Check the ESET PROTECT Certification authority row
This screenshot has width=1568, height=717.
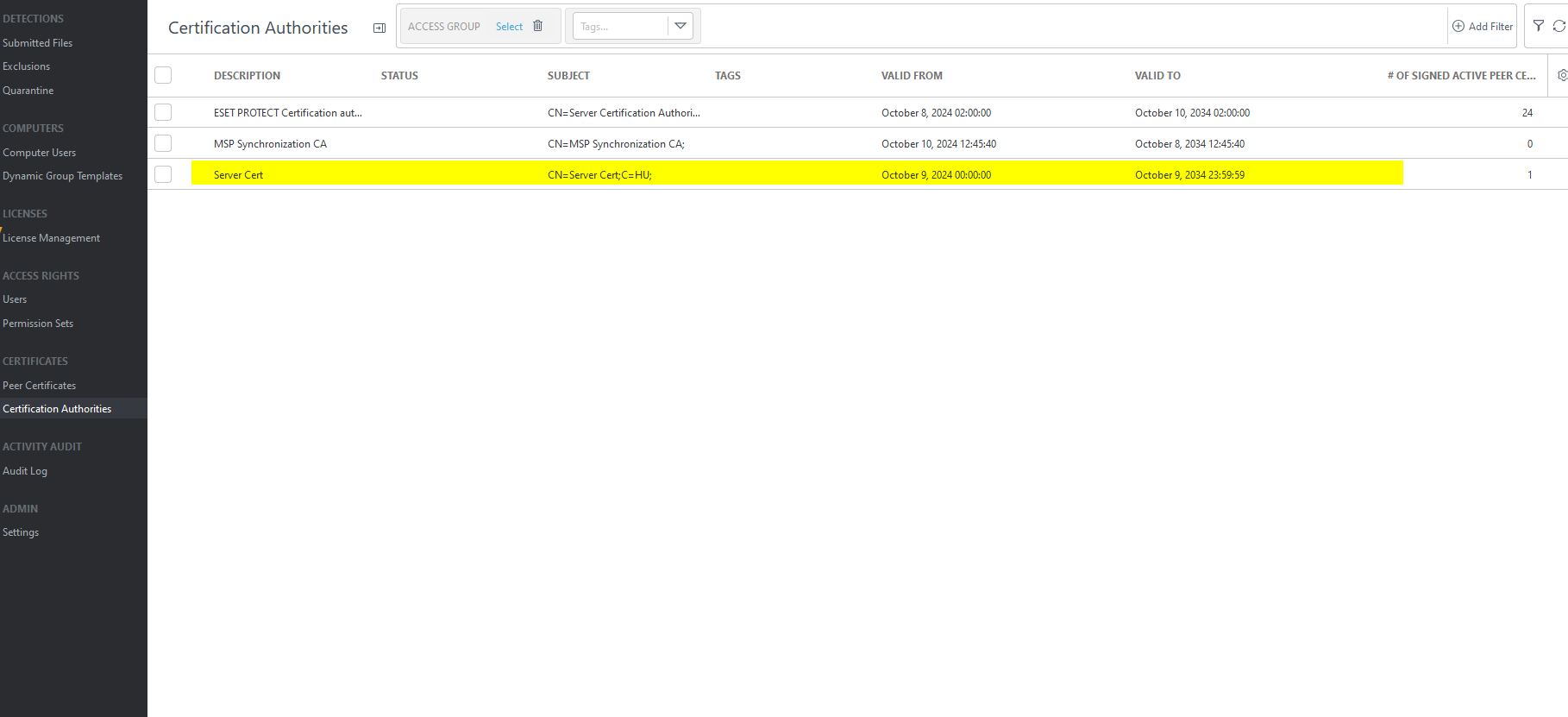pyautogui.click(x=163, y=112)
